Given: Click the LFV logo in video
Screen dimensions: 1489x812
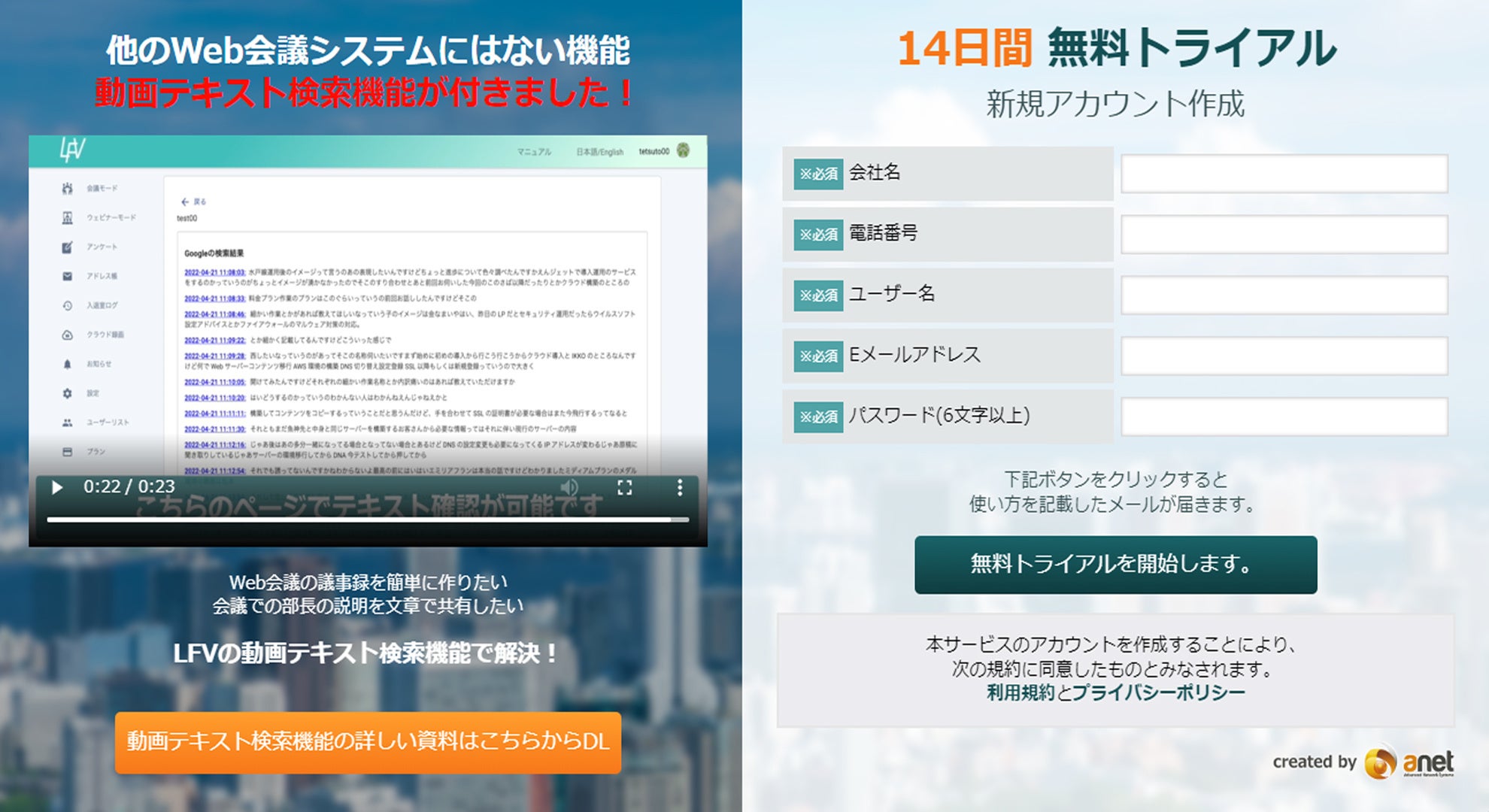Looking at the screenshot, I should (x=72, y=150).
